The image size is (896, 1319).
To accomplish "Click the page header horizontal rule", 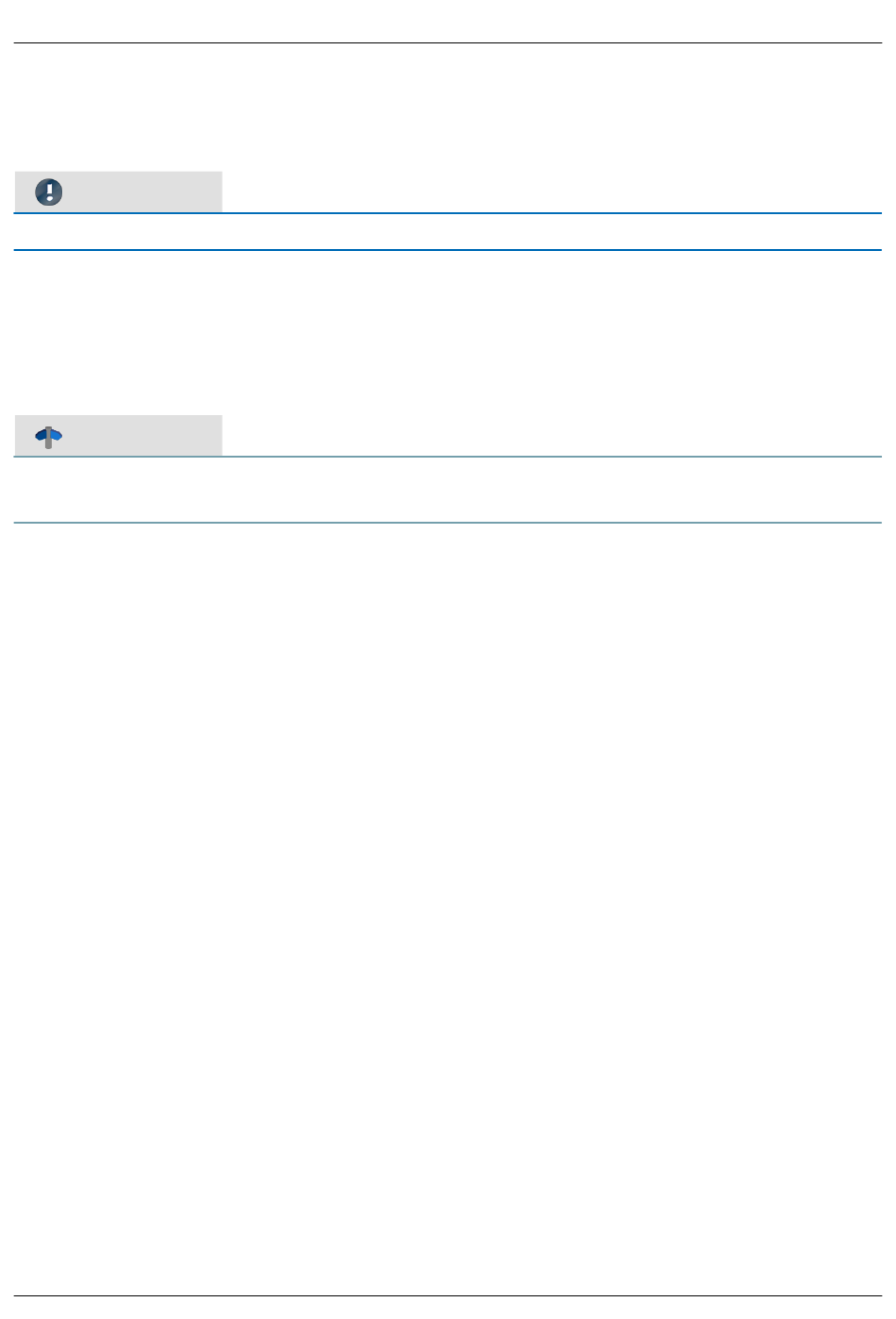I will (448, 42).
